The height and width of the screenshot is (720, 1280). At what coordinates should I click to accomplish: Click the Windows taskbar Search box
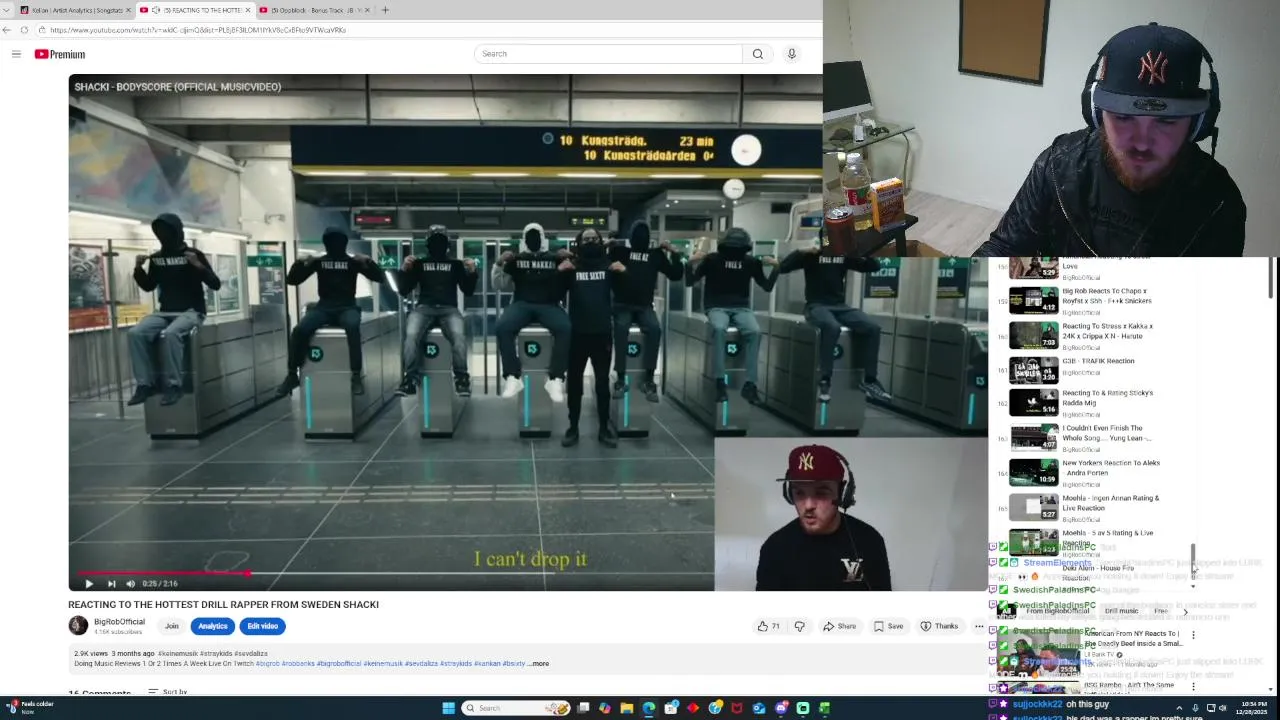[x=516, y=708]
